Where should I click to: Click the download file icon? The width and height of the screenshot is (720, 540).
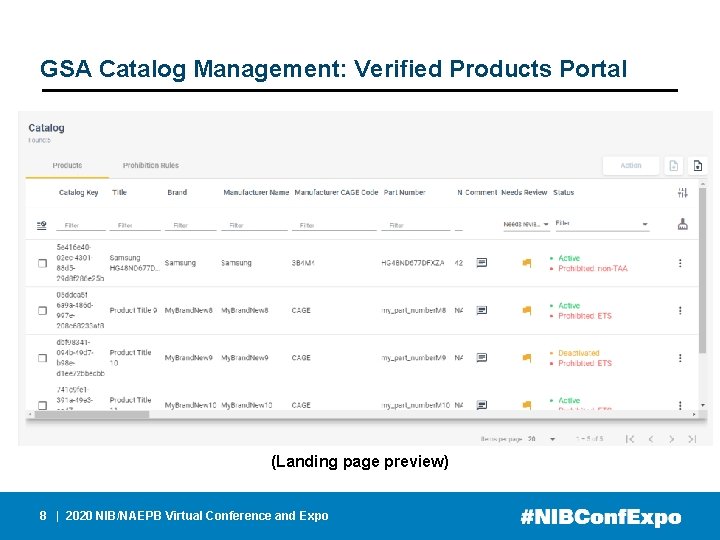pyautogui.click(x=698, y=166)
